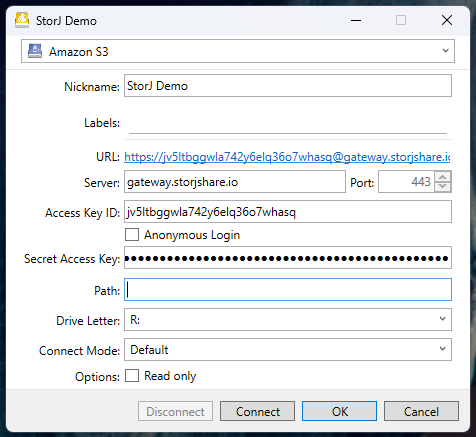Click the Access Key ID field

point(288,212)
